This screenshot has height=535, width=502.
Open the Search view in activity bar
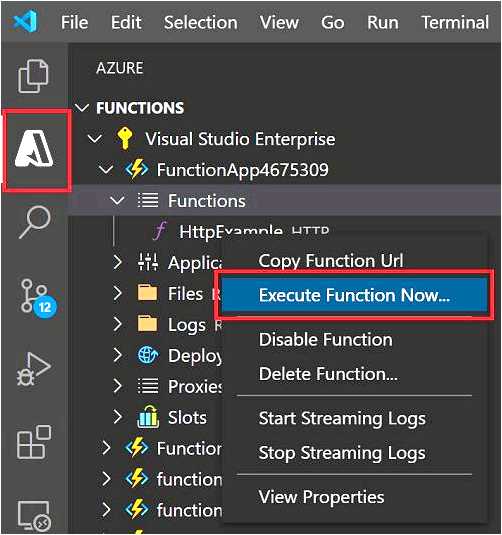34,223
